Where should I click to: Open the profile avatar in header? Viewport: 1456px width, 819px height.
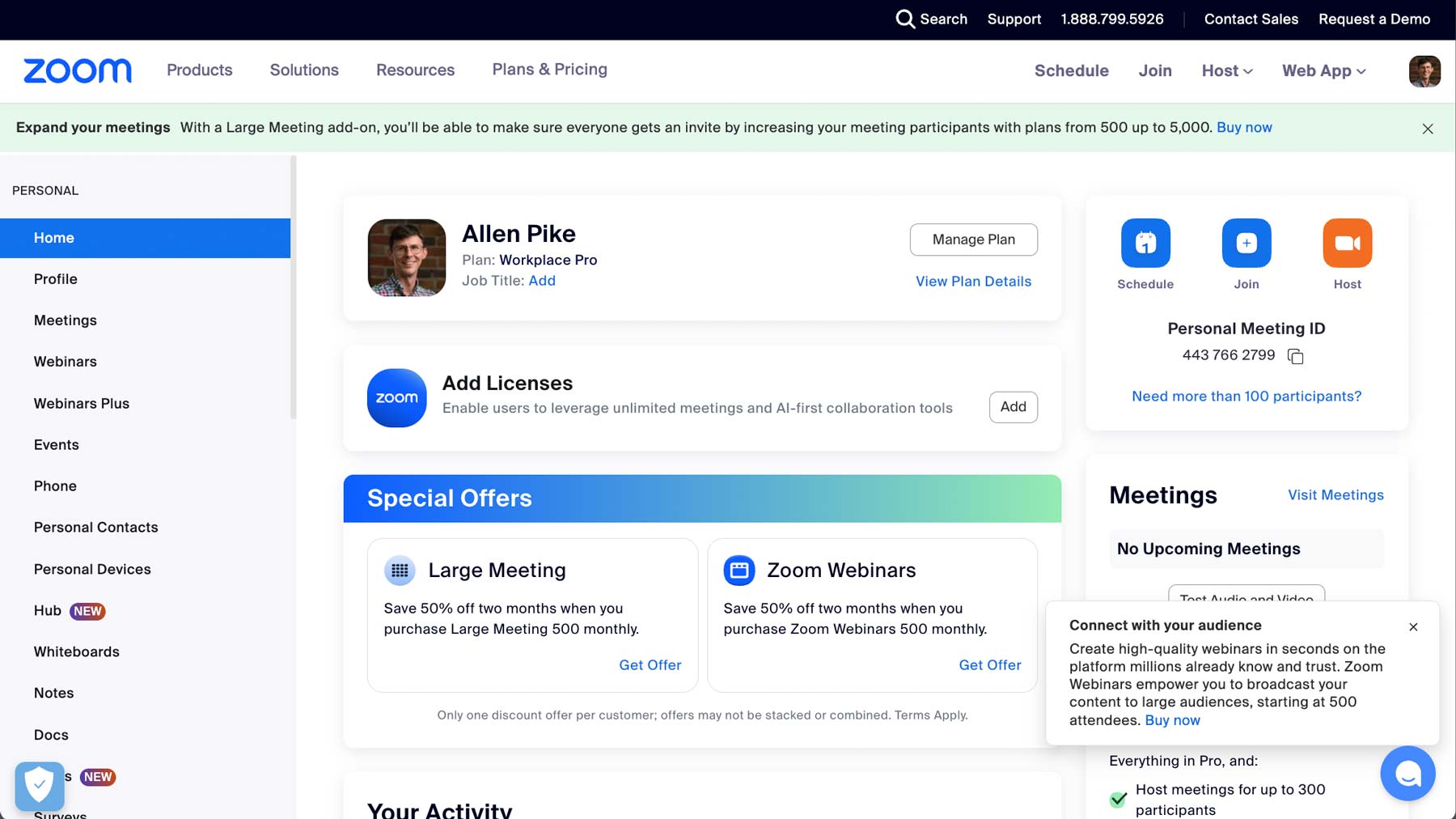pos(1424,71)
